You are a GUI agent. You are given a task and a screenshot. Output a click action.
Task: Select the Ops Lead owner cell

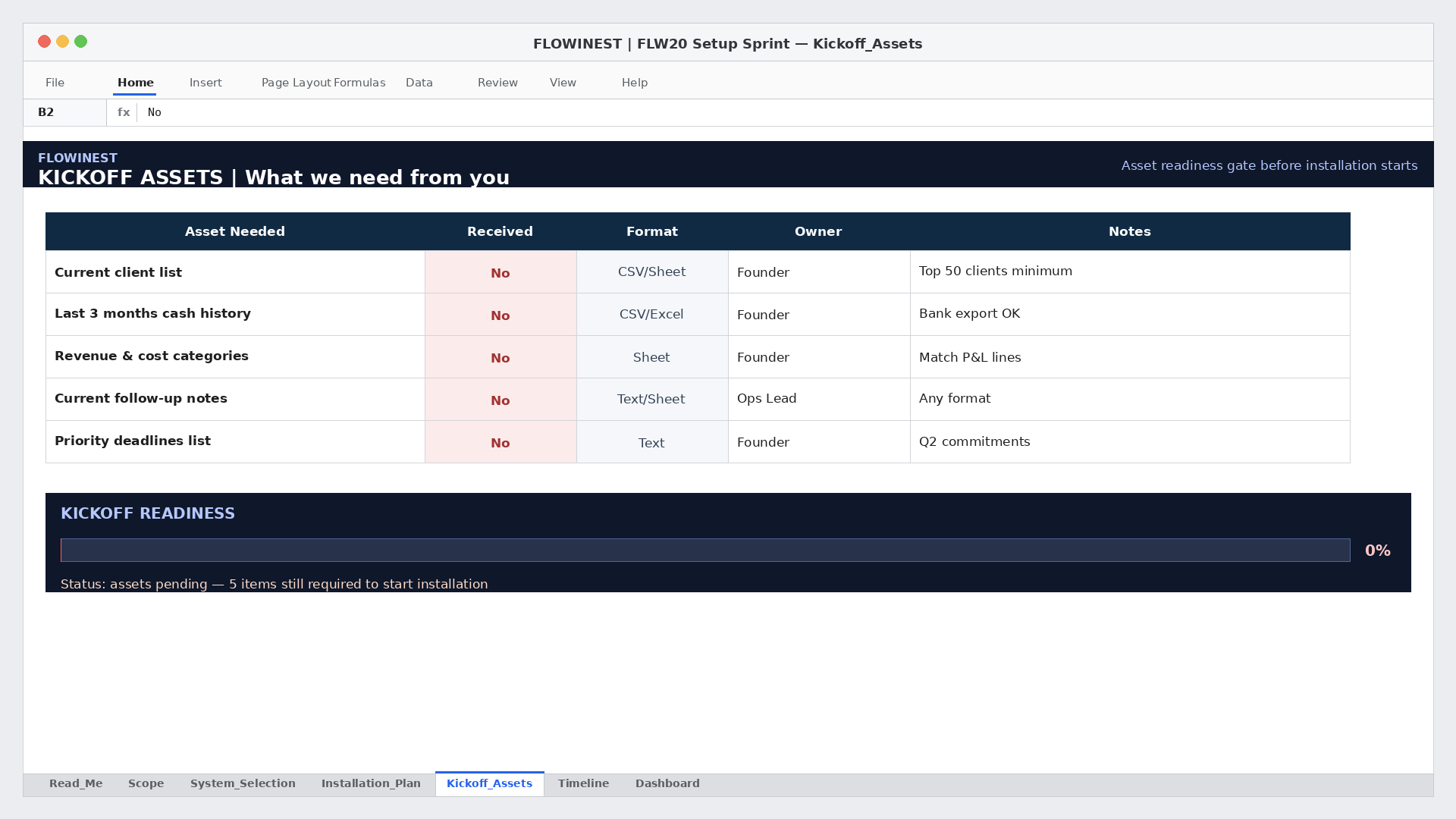(819, 400)
